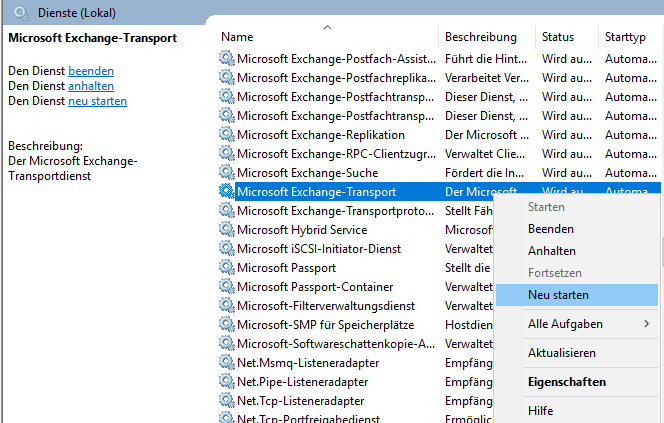Choose Beenden in the context menu
Viewport: 664px width, 423px height.
(x=576, y=229)
